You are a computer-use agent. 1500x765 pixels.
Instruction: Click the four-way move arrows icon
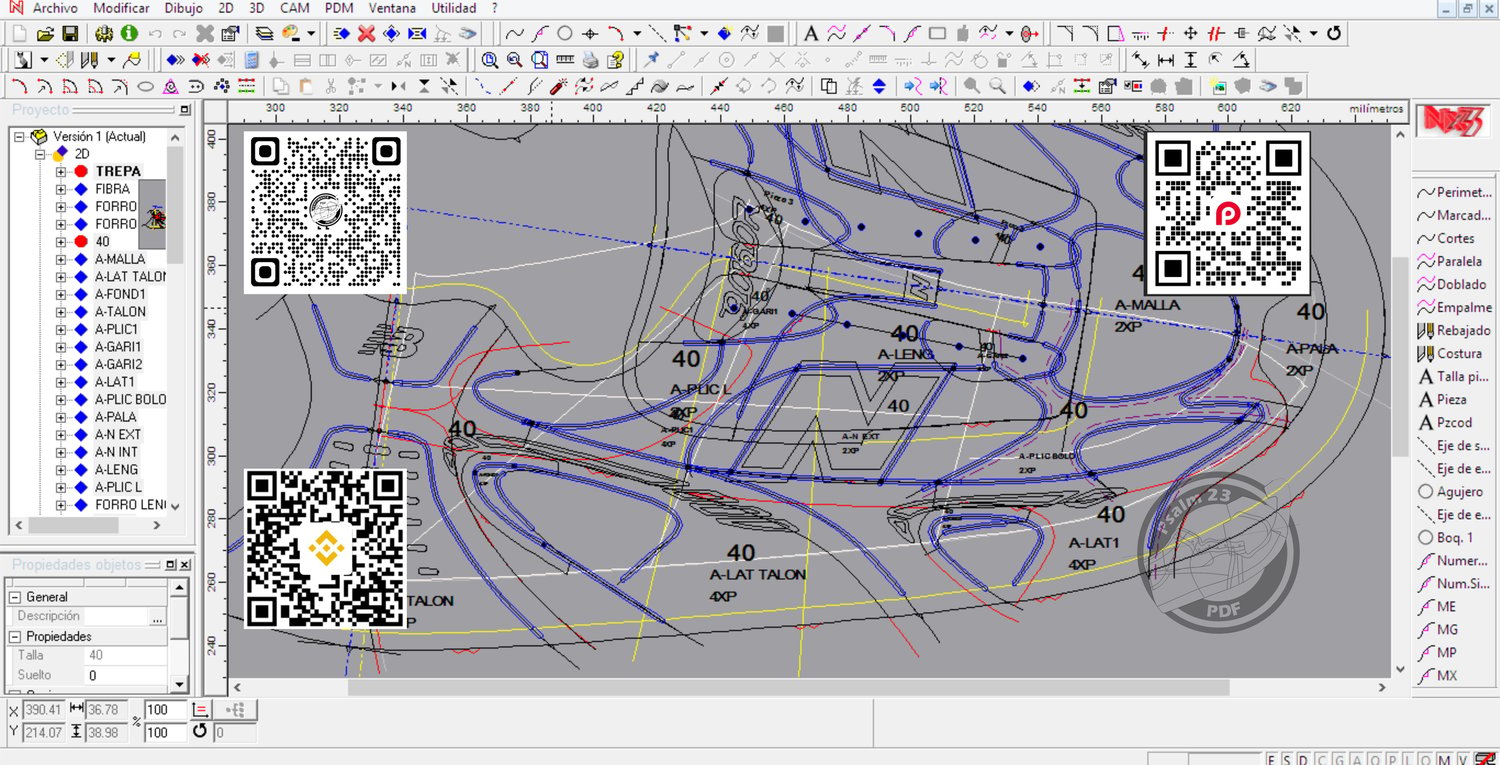1191,33
